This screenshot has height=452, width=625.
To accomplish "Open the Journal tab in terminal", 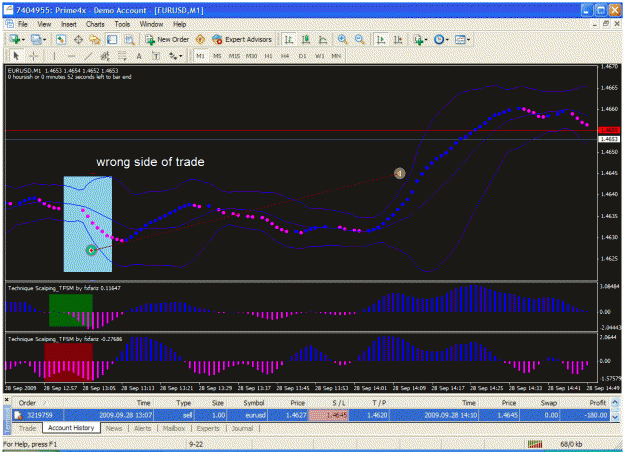I will click(x=242, y=428).
